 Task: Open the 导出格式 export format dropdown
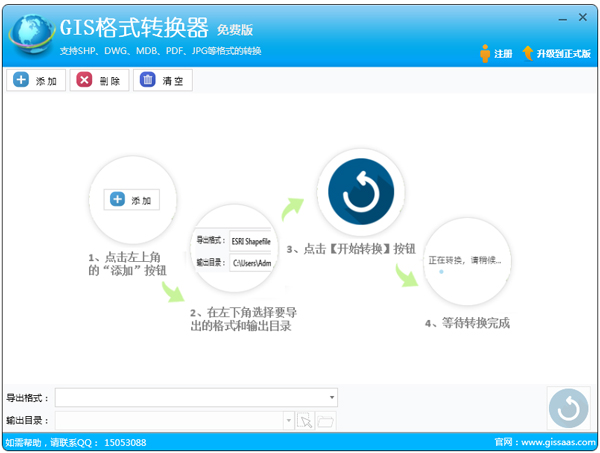point(331,397)
